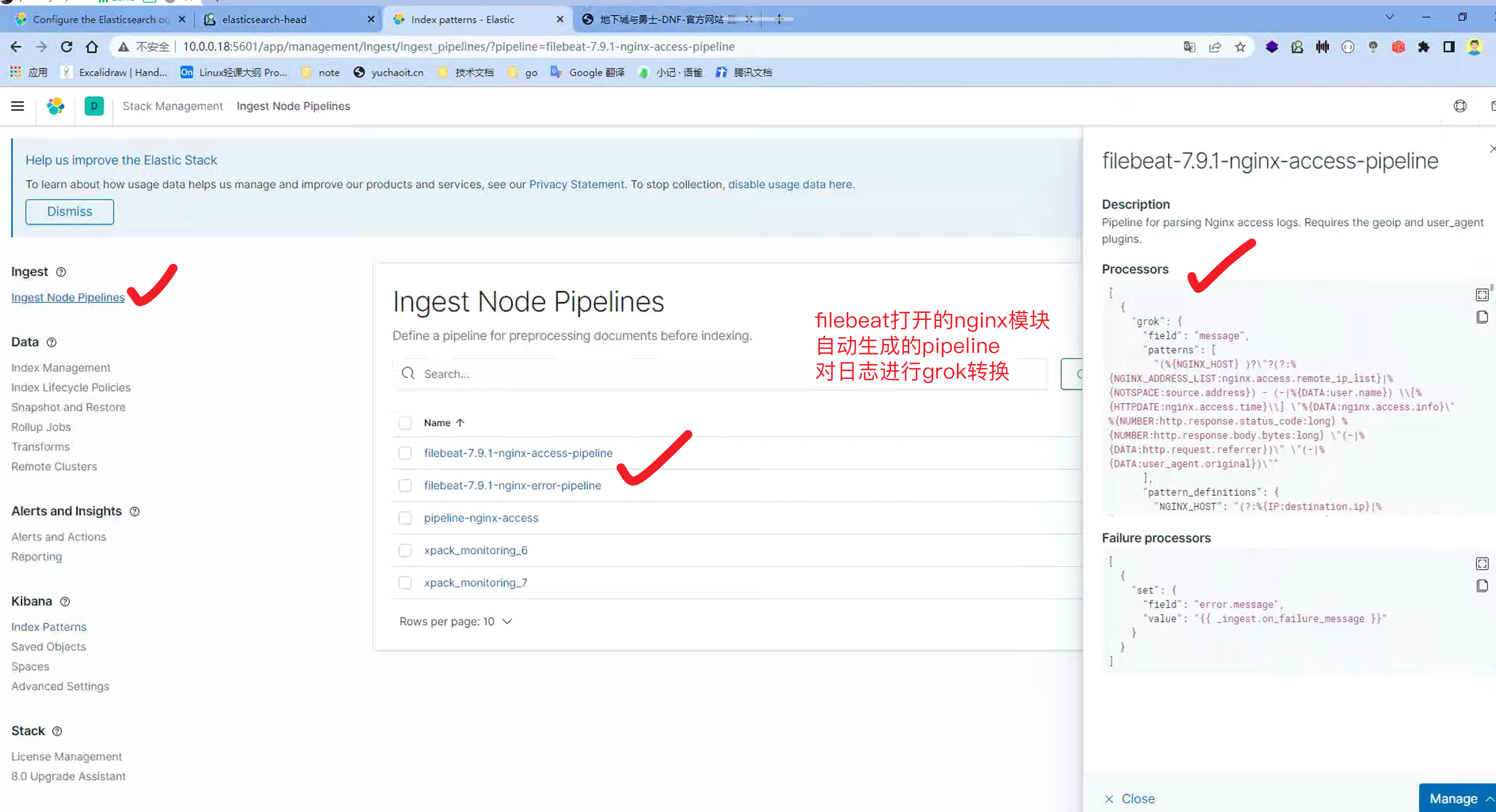Check the filebeat-7.9.1-nginx-access-pipeline row checkbox
Screen dimensions: 1496x812
click(405, 453)
